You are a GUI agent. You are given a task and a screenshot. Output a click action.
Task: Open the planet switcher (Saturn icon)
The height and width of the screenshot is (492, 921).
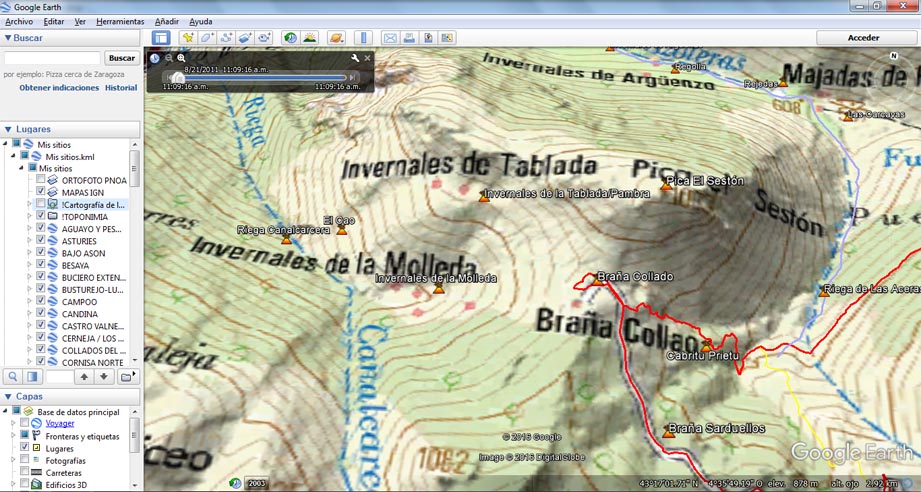click(x=336, y=38)
